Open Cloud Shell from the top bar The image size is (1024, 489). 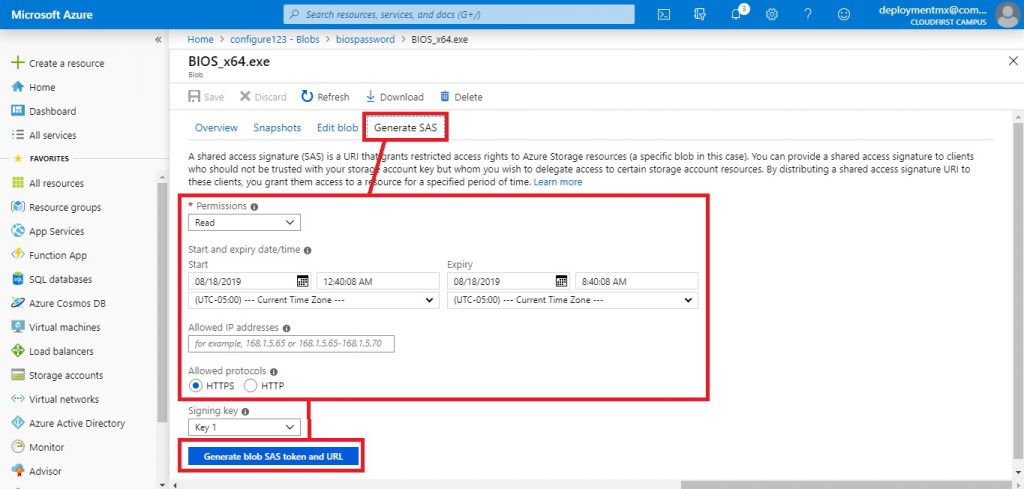pyautogui.click(x=664, y=14)
